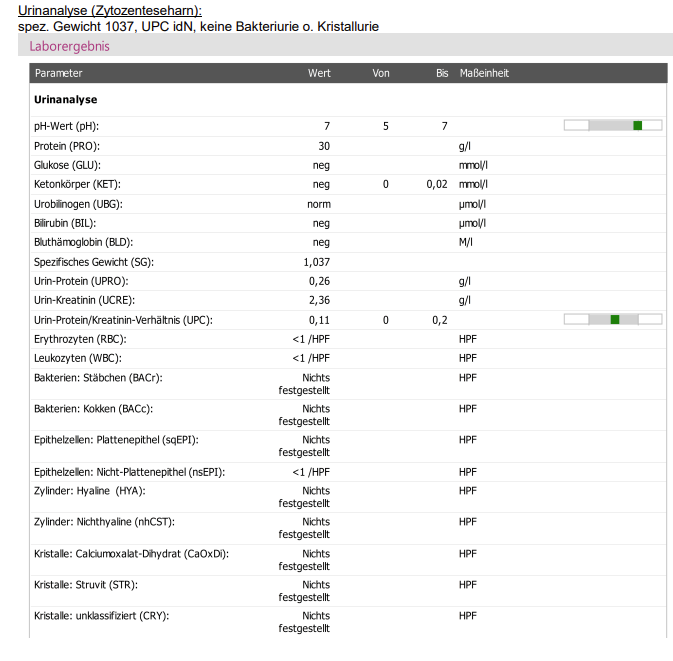
Task: Select the Urin-Kreatinin (UCRE) row
Action: 348,300
